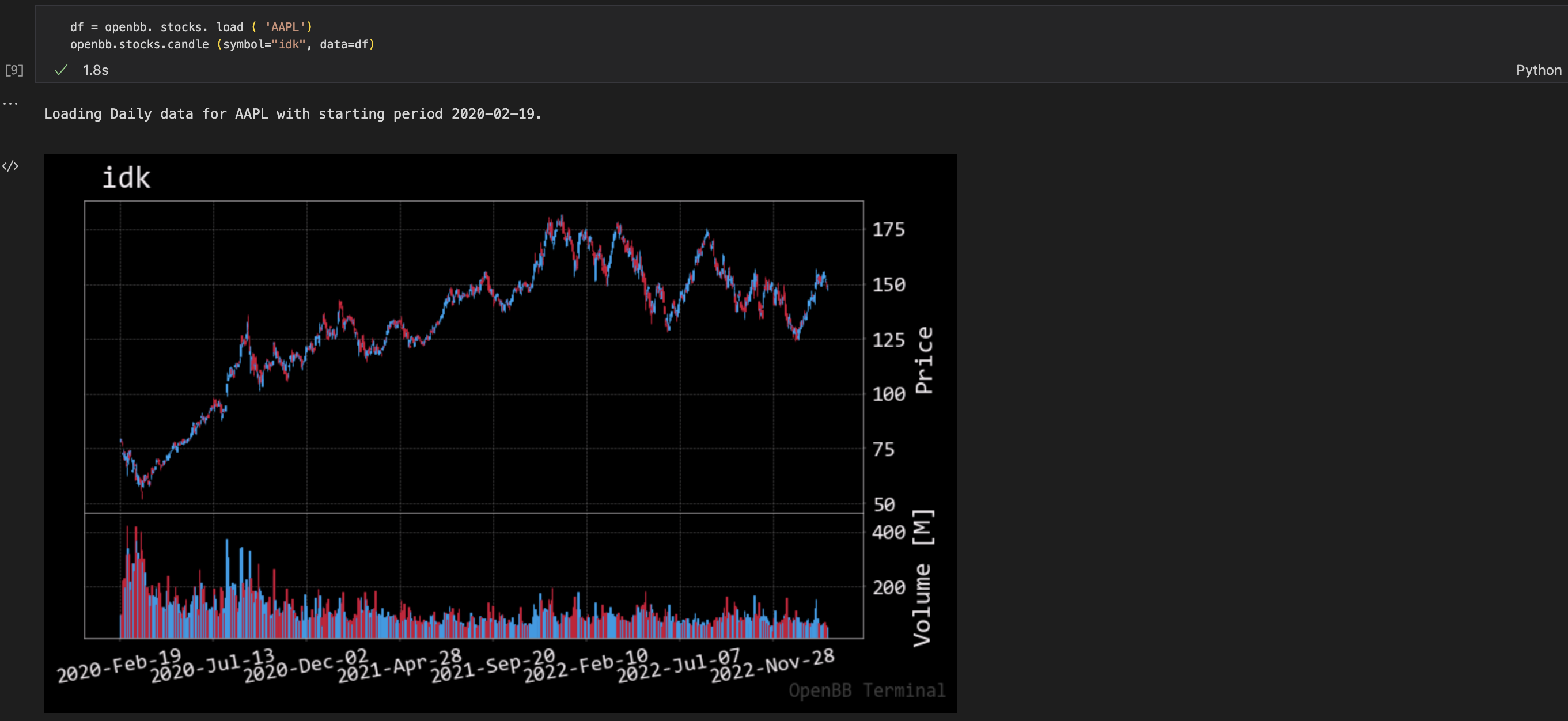Click the openbb.stocks.candle function call
1568x721 pixels.
tap(139, 44)
